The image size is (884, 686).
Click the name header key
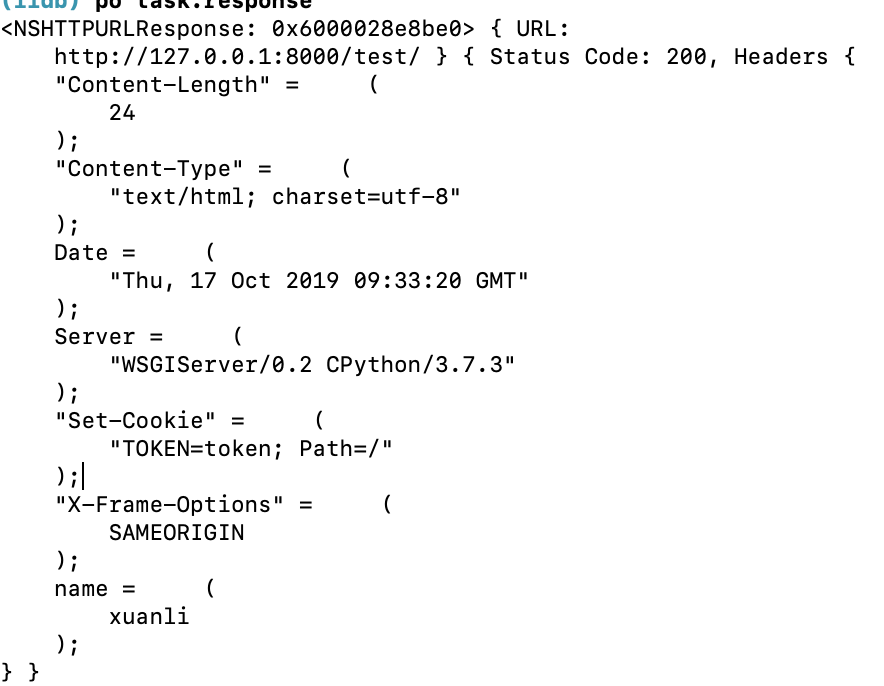click(81, 589)
